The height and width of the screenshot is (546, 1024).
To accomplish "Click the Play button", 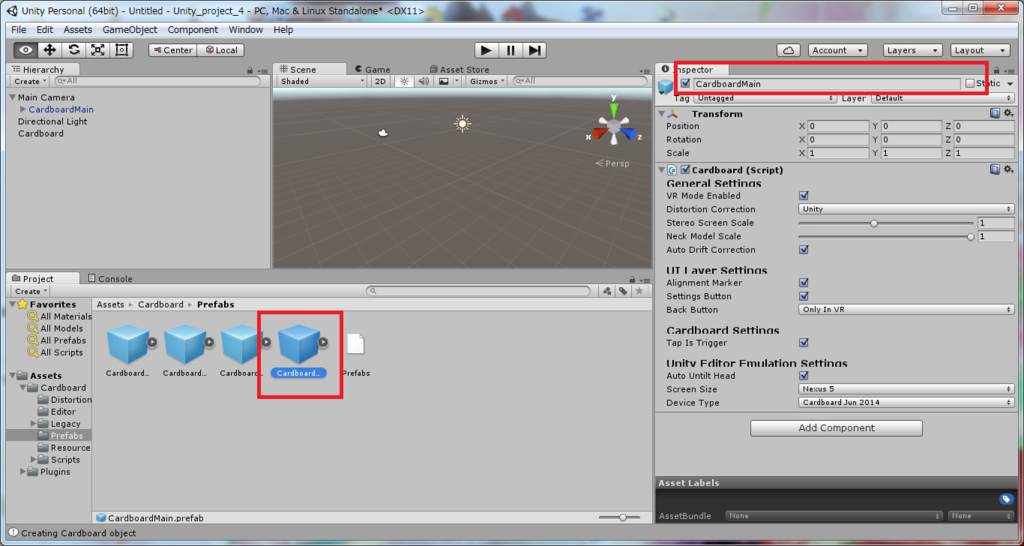I will (x=485, y=50).
